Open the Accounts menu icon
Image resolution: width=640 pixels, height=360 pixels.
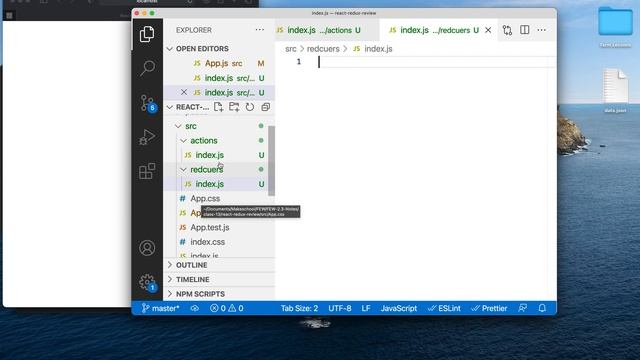147,248
